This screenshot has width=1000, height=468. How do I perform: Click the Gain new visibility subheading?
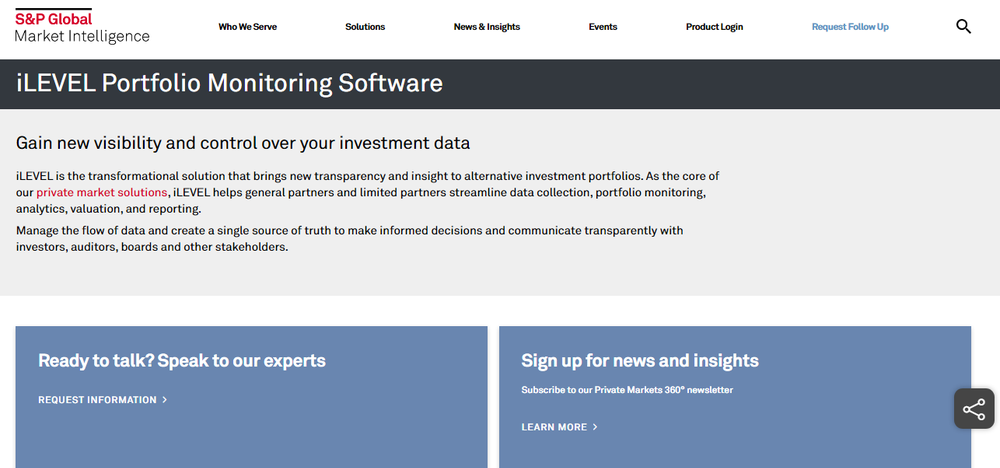coord(243,143)
